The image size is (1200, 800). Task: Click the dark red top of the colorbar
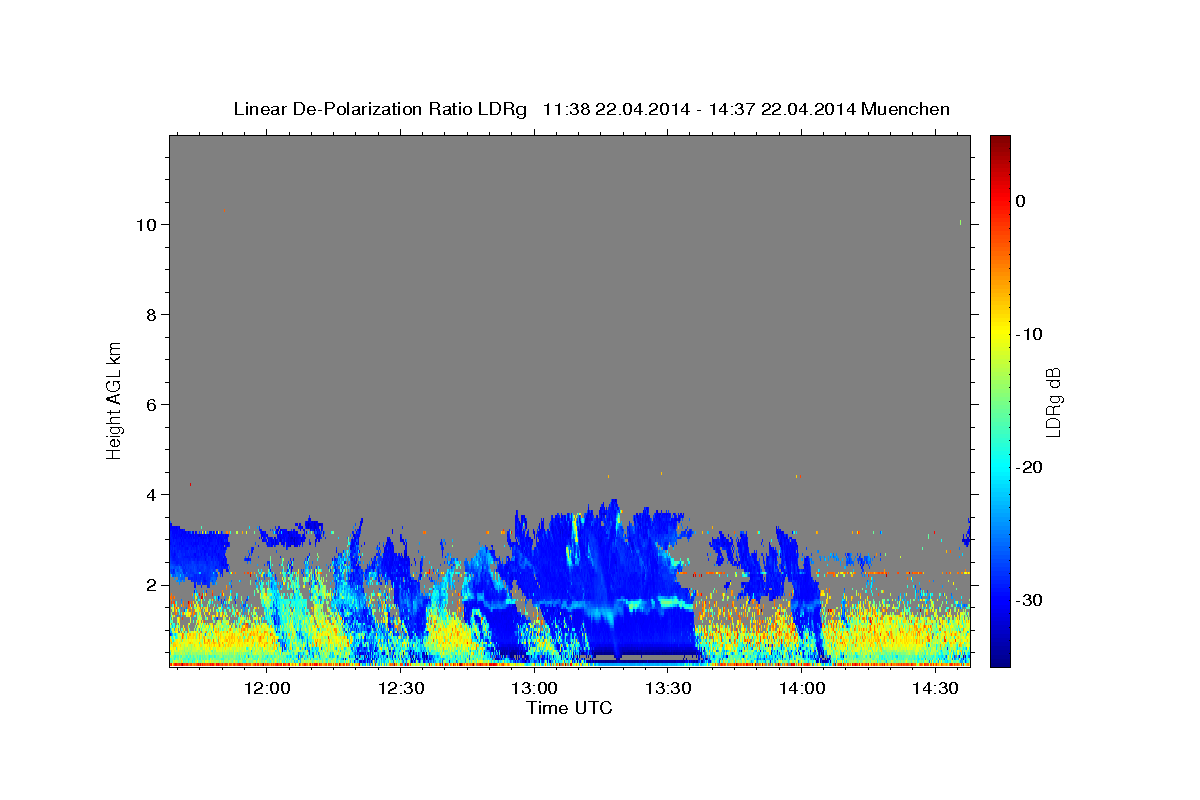click(1000, 142)
